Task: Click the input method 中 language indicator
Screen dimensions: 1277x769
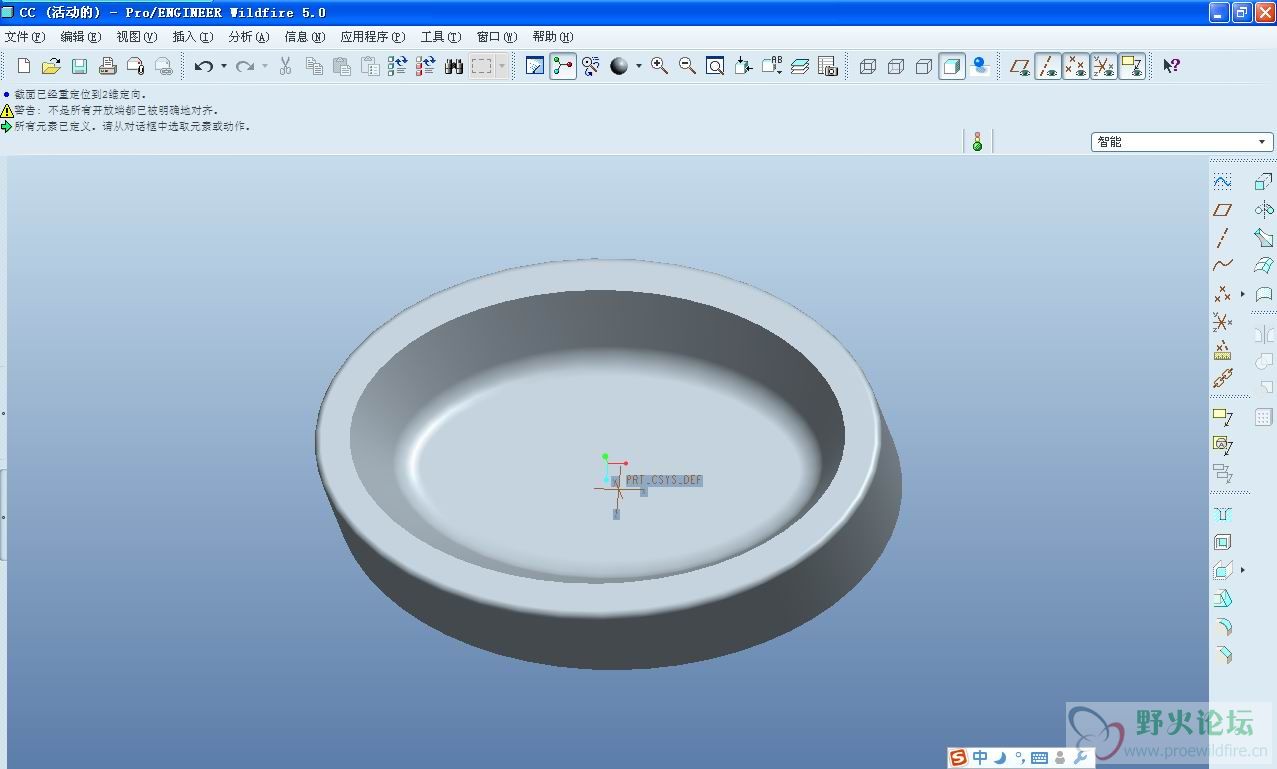Action: pos(980,758)
